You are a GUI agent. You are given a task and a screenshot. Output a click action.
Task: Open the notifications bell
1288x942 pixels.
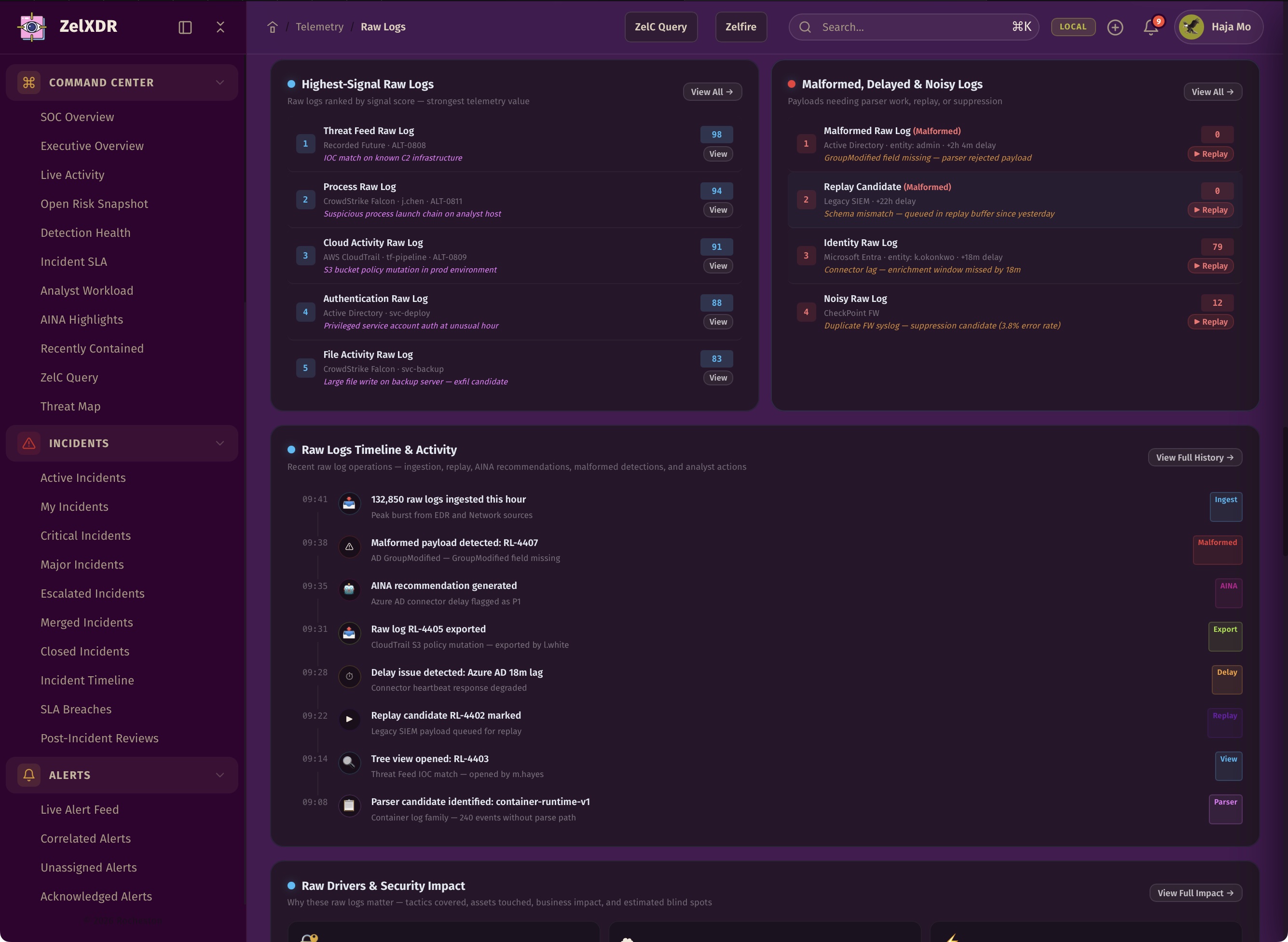click(x=1151, y=27)
